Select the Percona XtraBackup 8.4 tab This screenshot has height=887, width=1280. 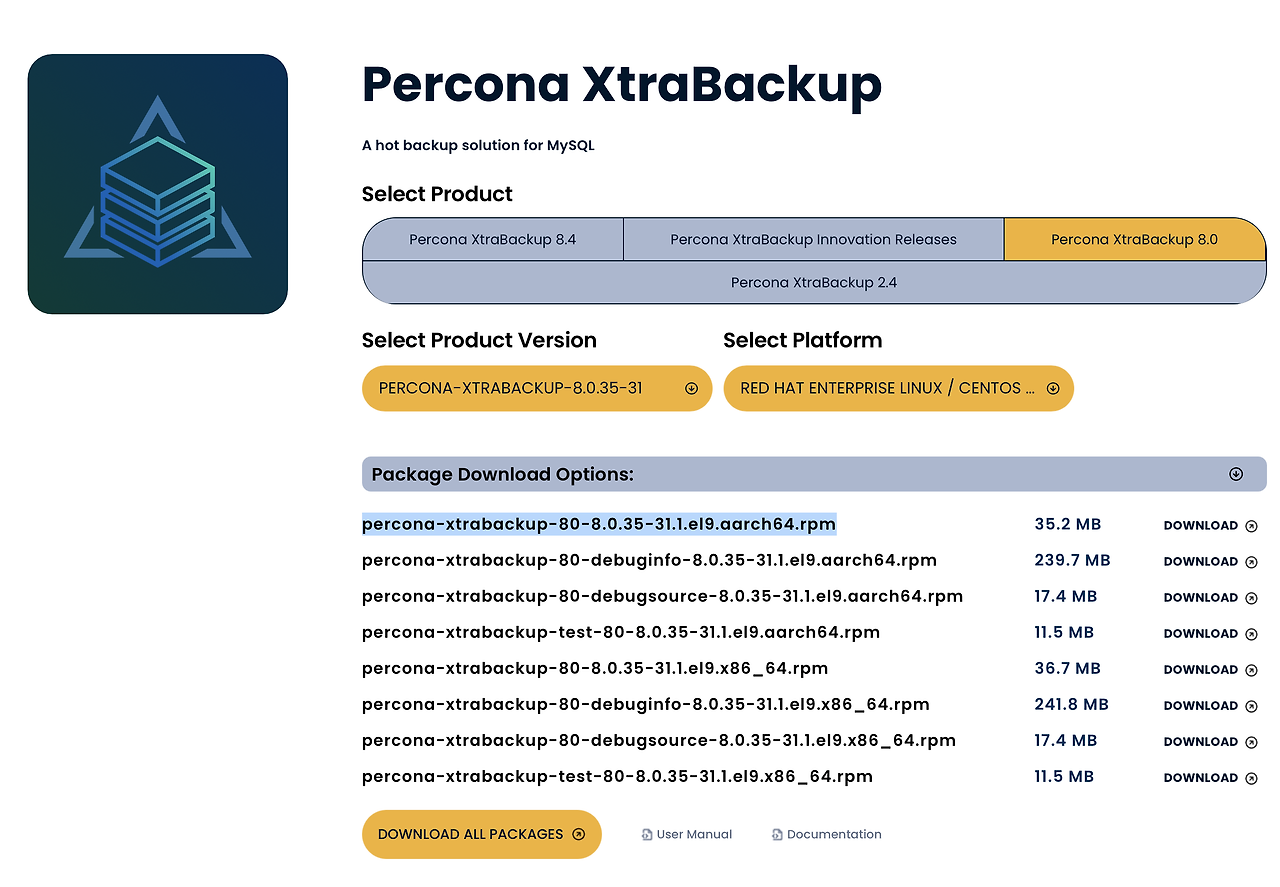click(493, 240)
